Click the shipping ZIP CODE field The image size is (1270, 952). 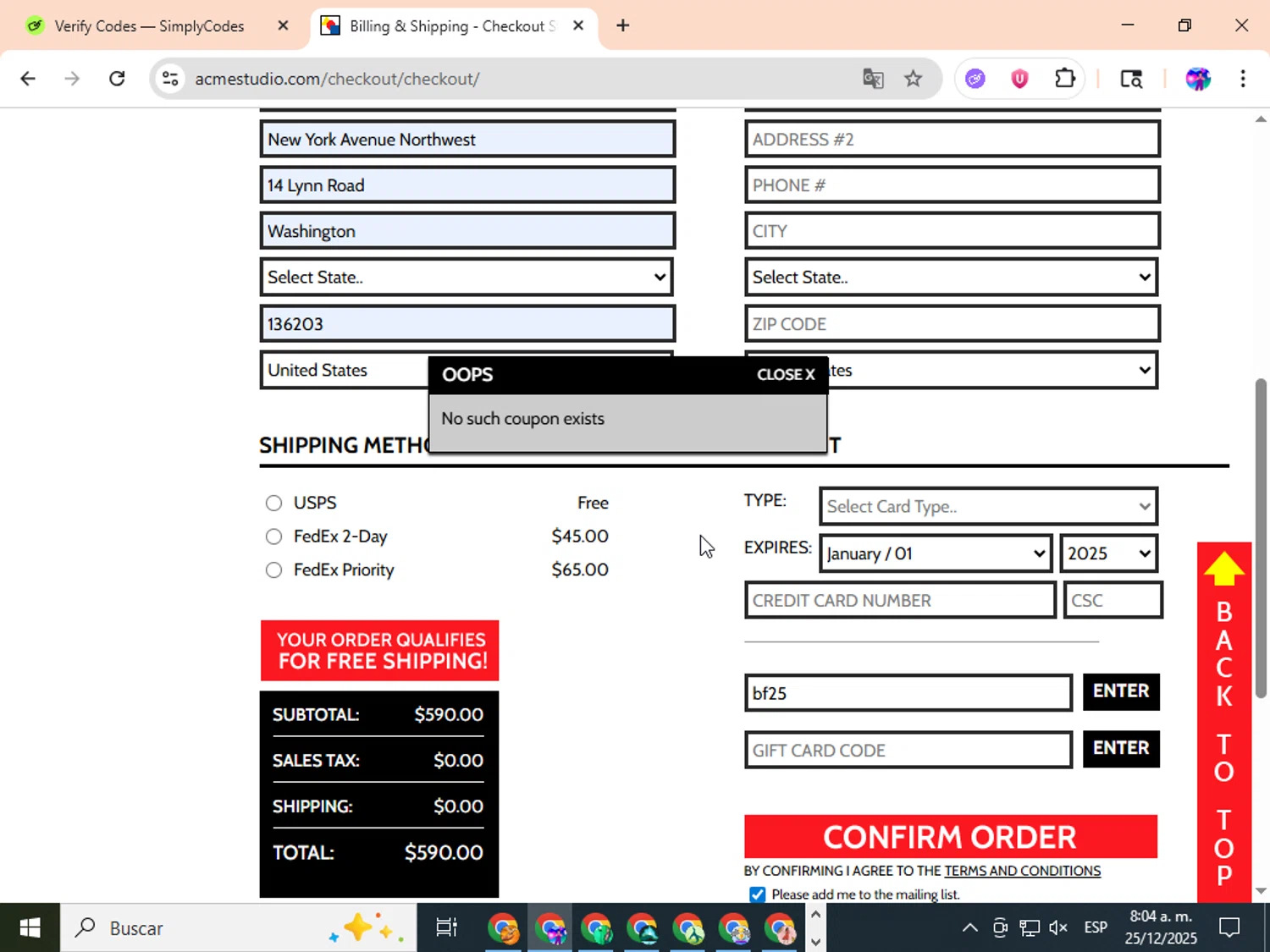pos(952,324)
